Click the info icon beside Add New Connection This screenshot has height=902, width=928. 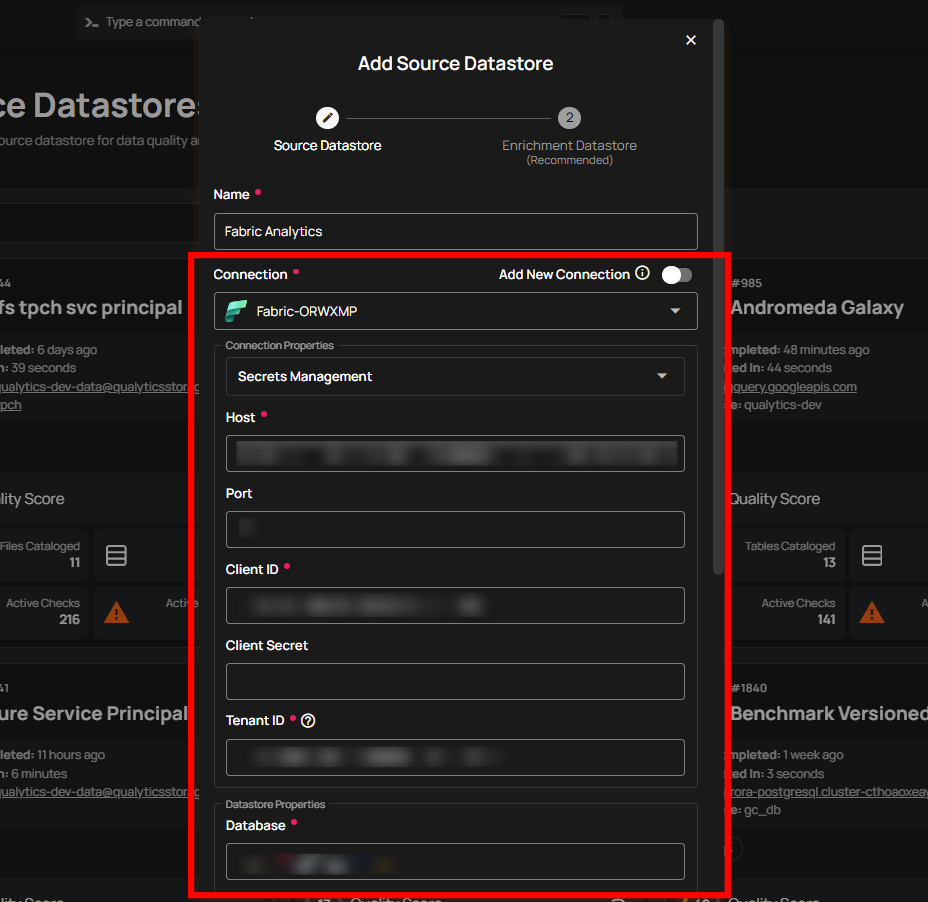click(642, 273)
